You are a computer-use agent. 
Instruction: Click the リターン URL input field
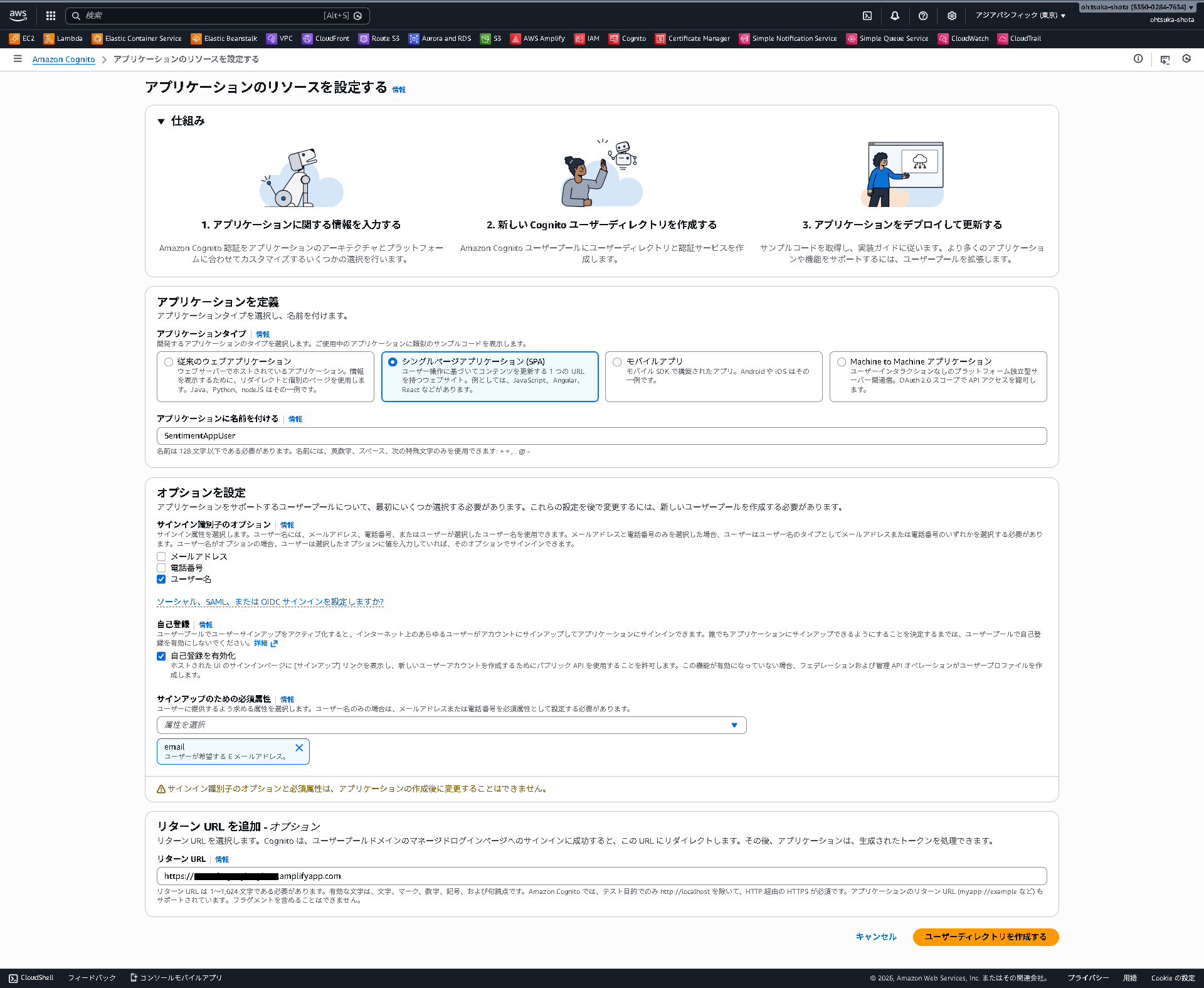601,876
